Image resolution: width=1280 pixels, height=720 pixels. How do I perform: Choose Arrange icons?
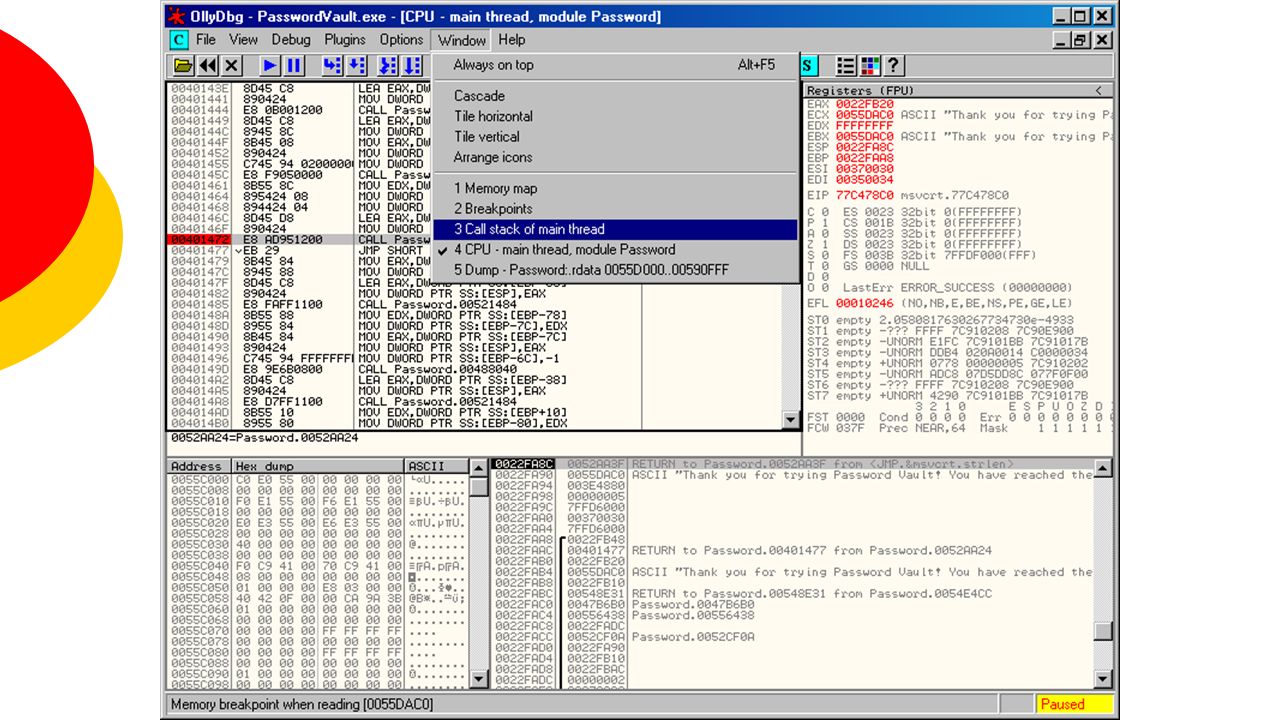(x=615, y=157)
